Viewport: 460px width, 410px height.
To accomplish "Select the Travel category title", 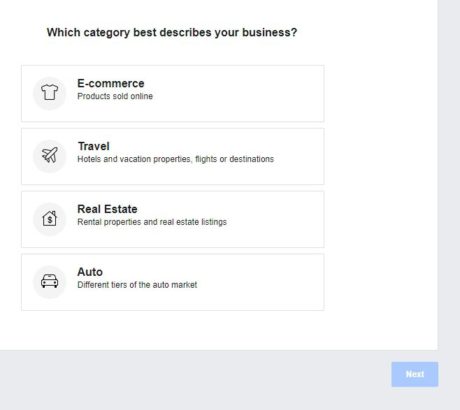I will (x=94, y=146).
